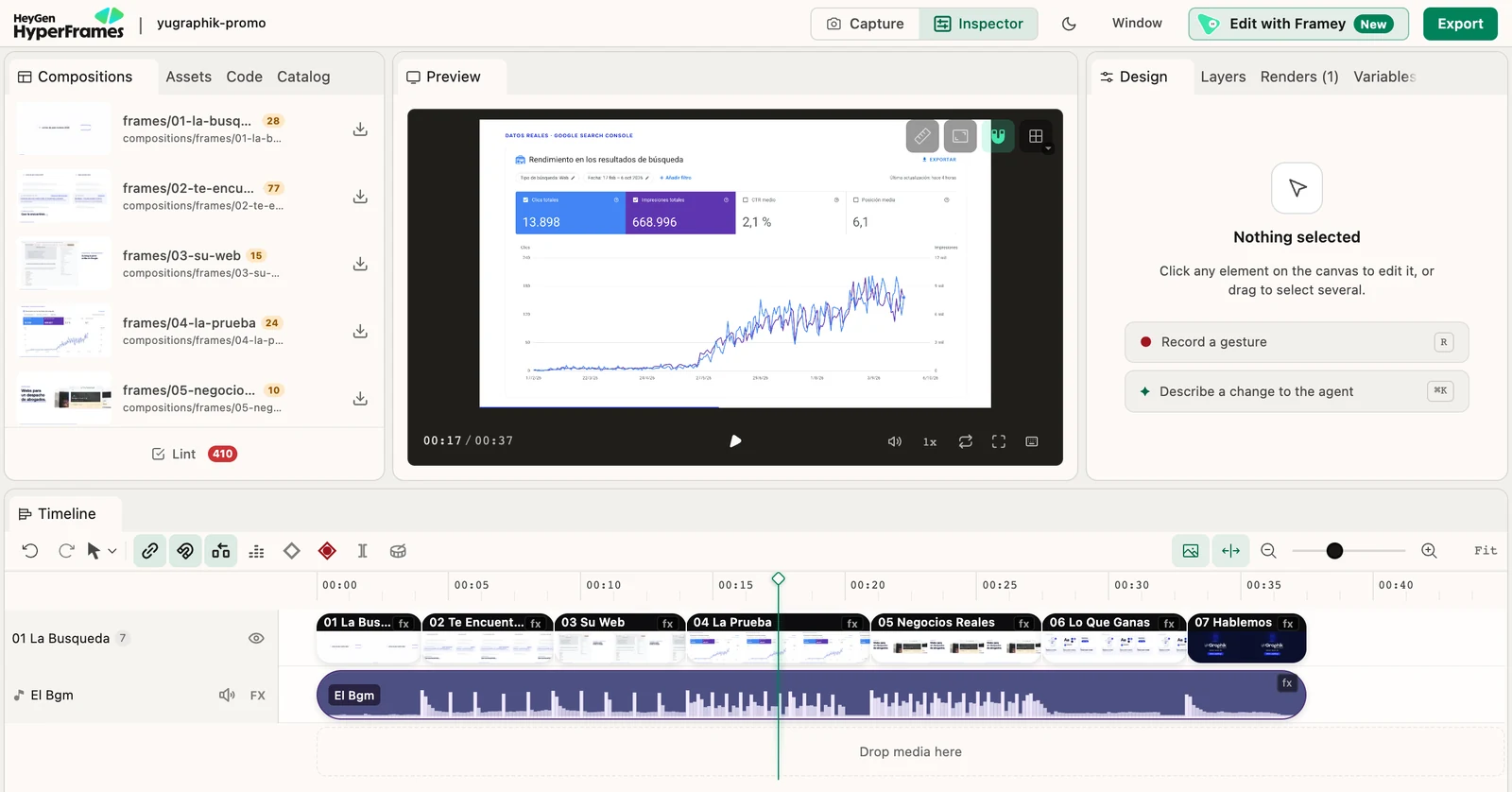Screen dimensions: 1512x792
Task: Click the frame bounds icon on preview
Action: (960, 136)
